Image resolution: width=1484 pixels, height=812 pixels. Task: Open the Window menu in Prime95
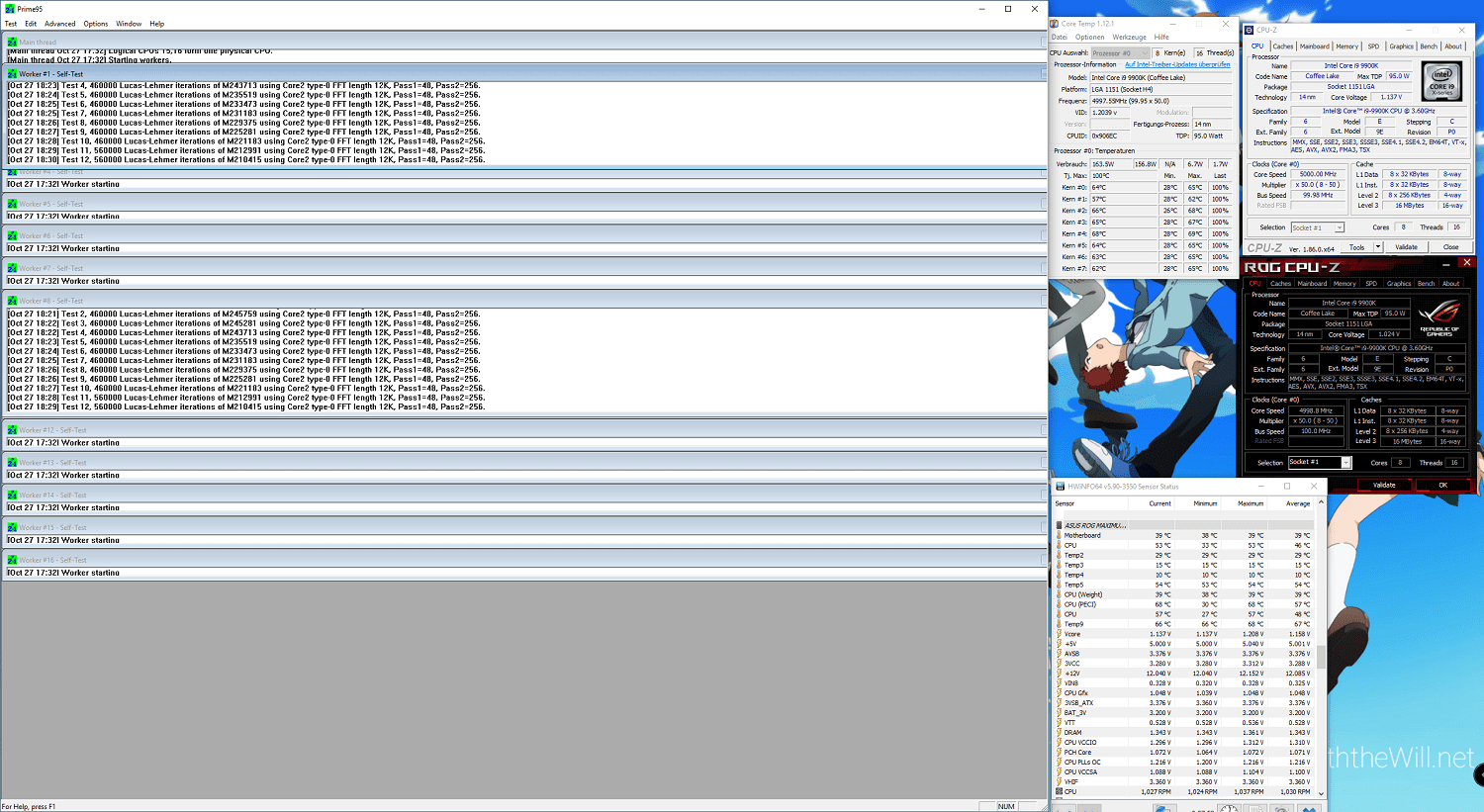click(129, 24)
